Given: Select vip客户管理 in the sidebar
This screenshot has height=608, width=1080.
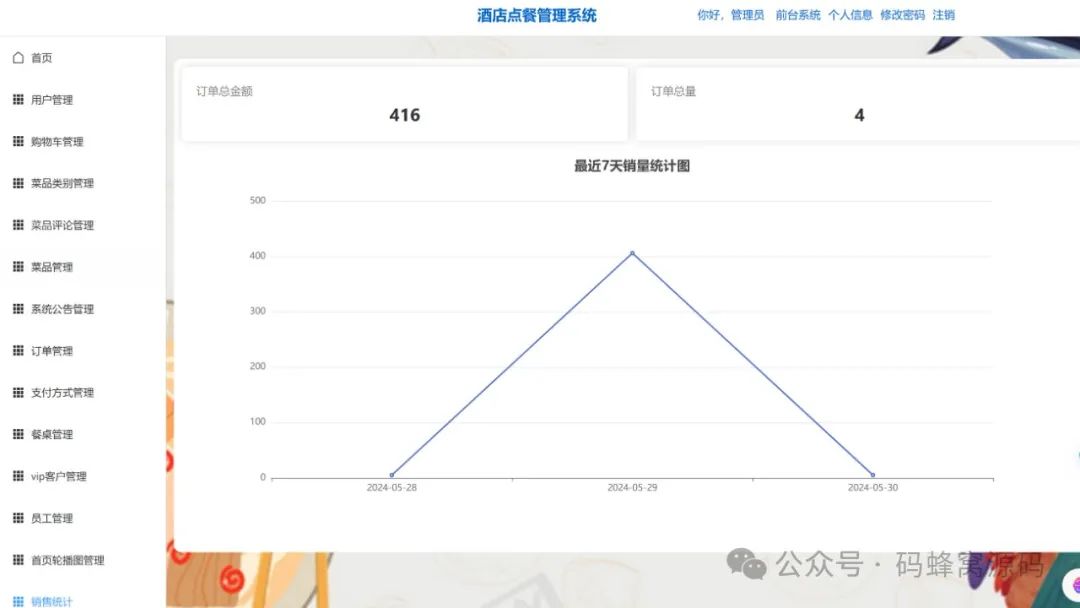Looking at the screenshot, I should coord(57,476).
